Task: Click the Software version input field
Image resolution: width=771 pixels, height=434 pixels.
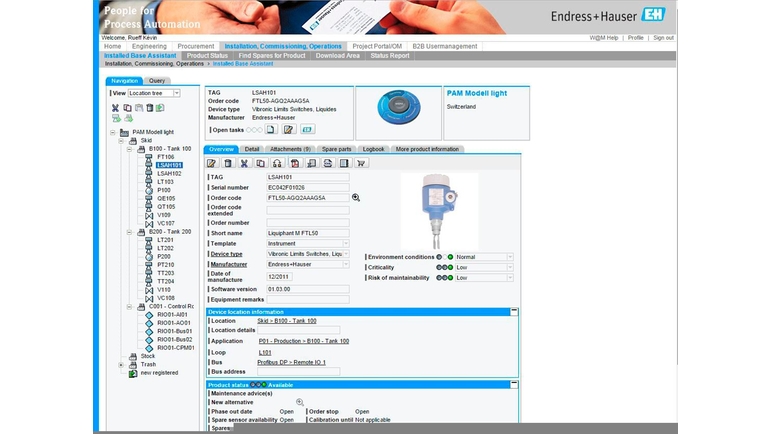Action: coord(308,289)
